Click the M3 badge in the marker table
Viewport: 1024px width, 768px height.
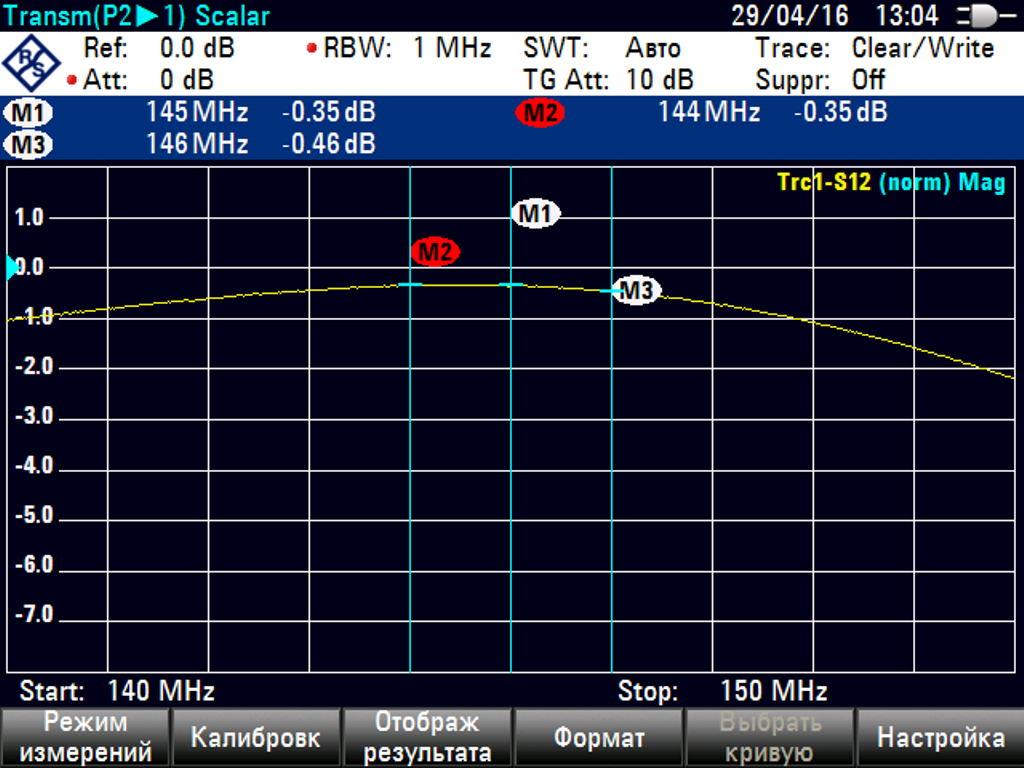tap(27, 144)
